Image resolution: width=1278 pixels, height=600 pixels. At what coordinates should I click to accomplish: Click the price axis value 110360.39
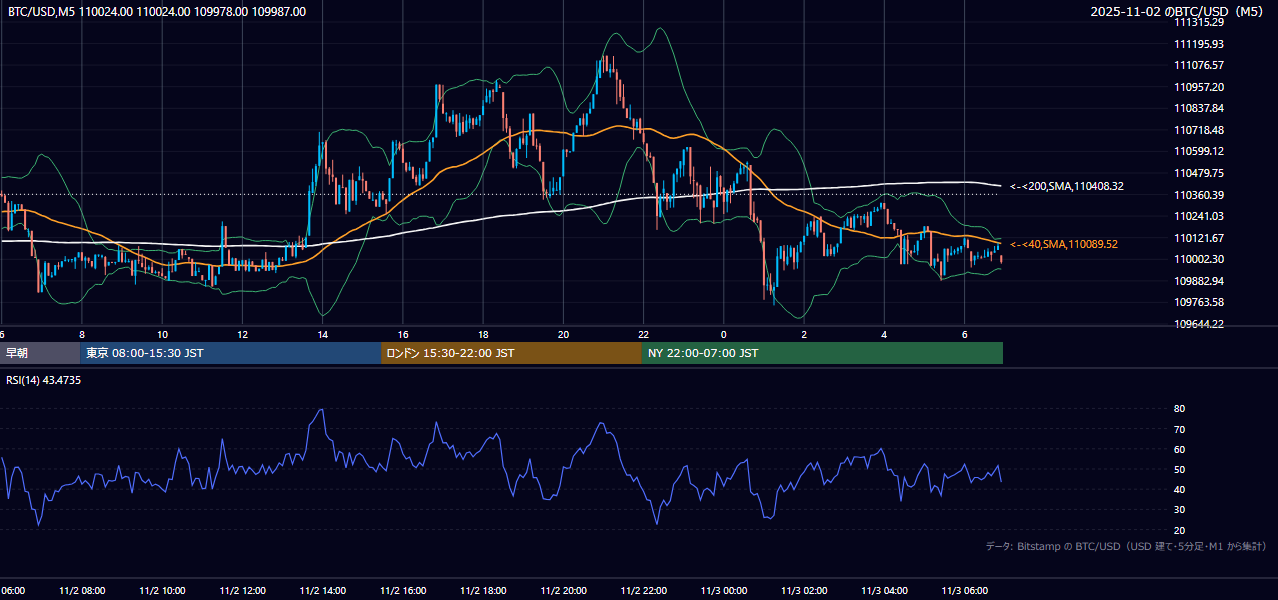coord(1199,195)
